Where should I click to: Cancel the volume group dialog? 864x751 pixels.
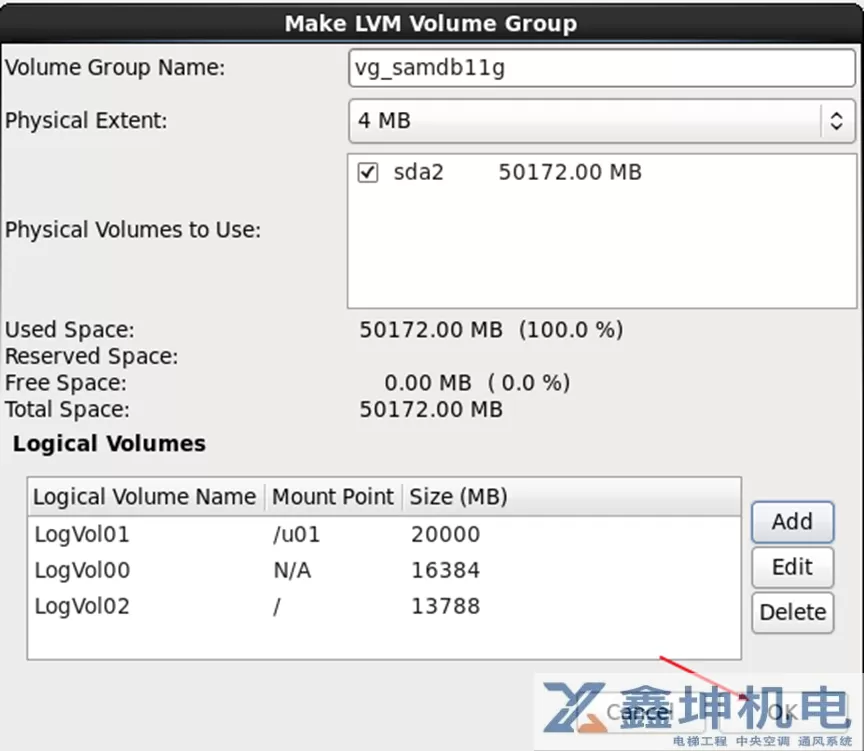click(x=639, y=712)
